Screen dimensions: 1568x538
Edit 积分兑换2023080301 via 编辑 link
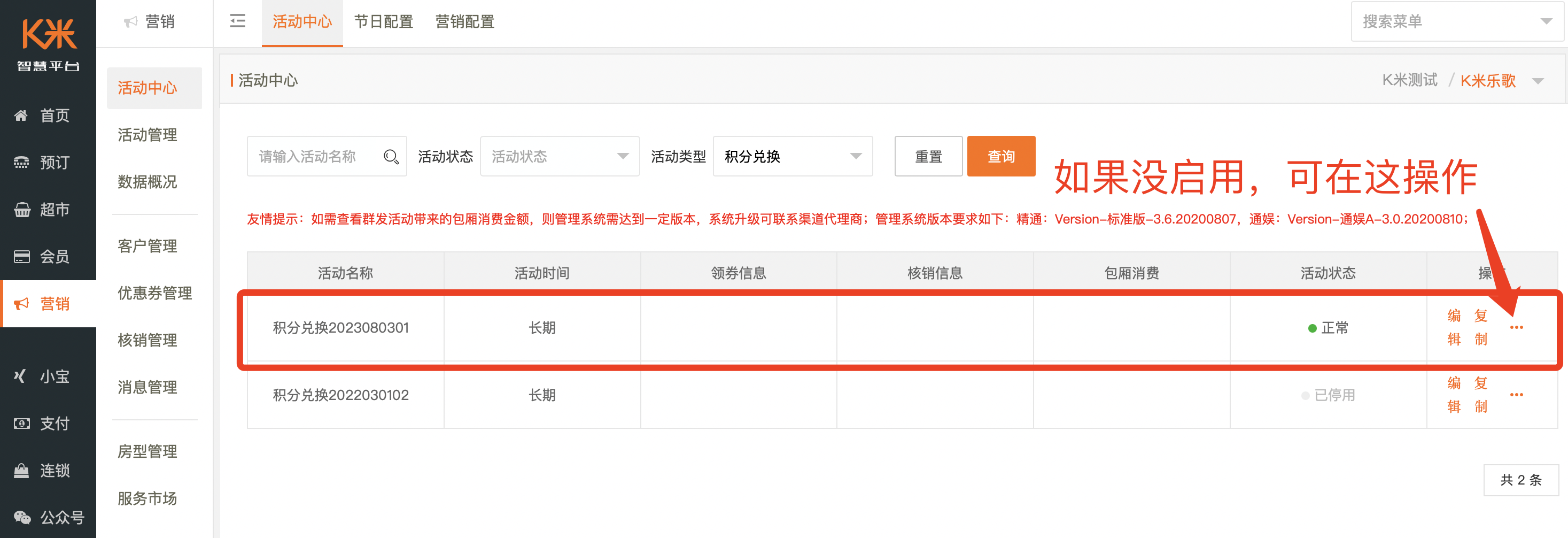[x=1454, y=327]
